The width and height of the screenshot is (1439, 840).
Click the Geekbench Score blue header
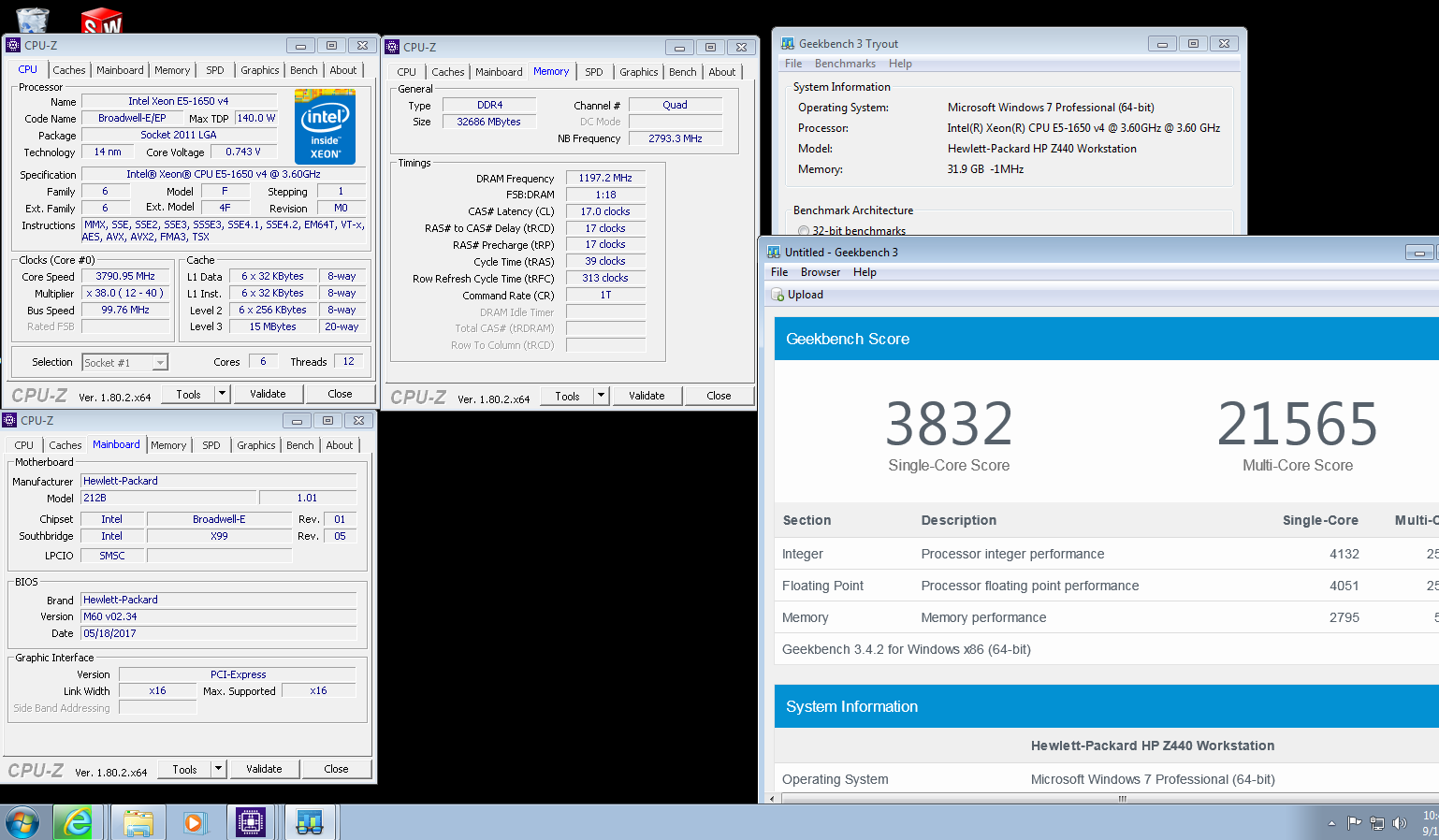1107,339
